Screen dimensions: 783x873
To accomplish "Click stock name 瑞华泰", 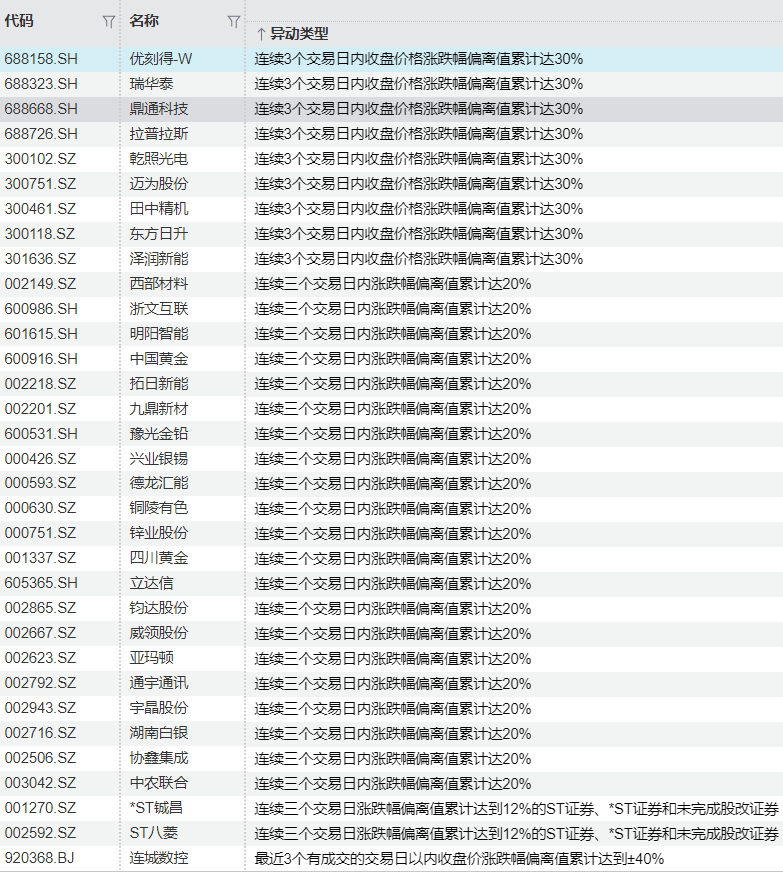I will point(152,84).
